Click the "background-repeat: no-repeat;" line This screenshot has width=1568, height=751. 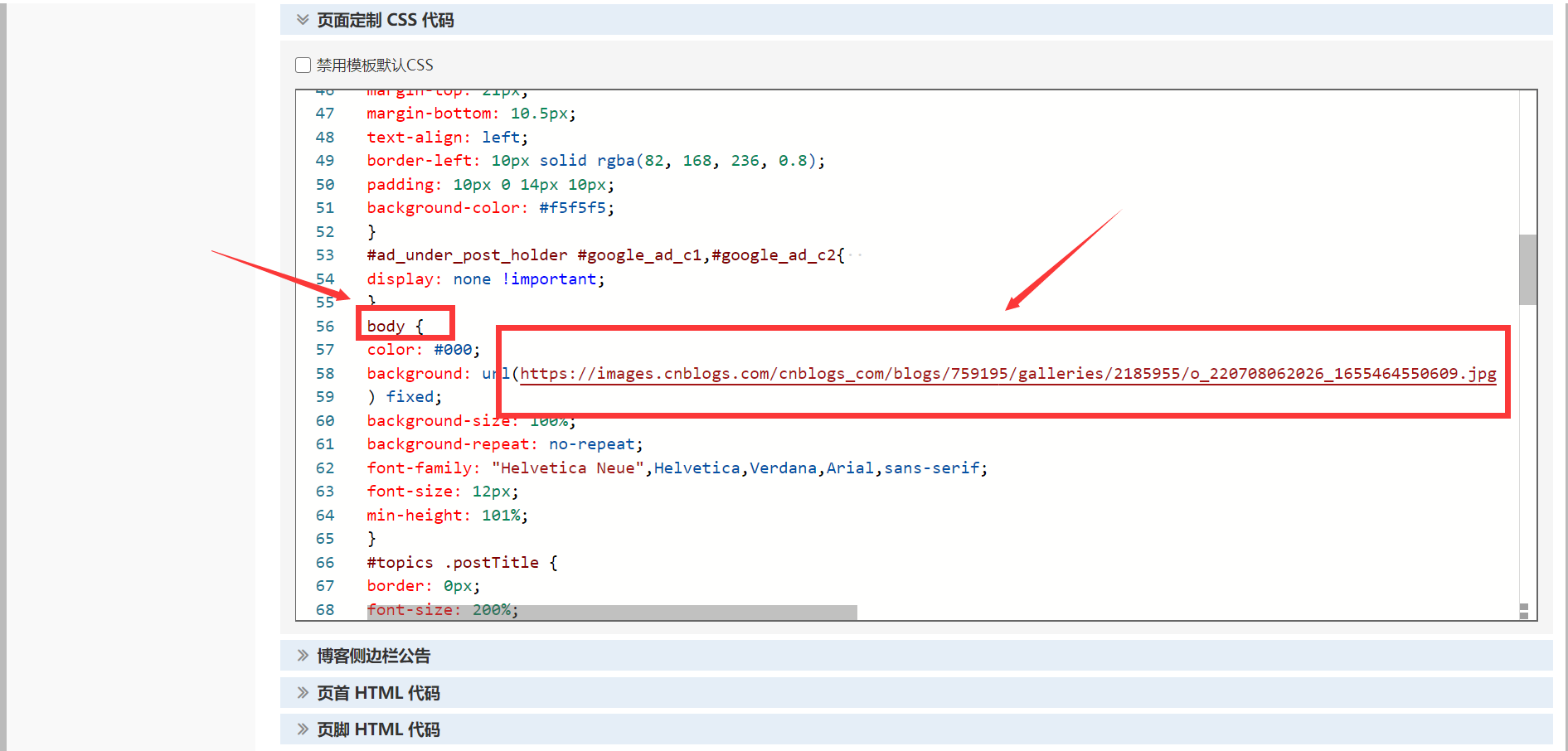pos(504,444)
